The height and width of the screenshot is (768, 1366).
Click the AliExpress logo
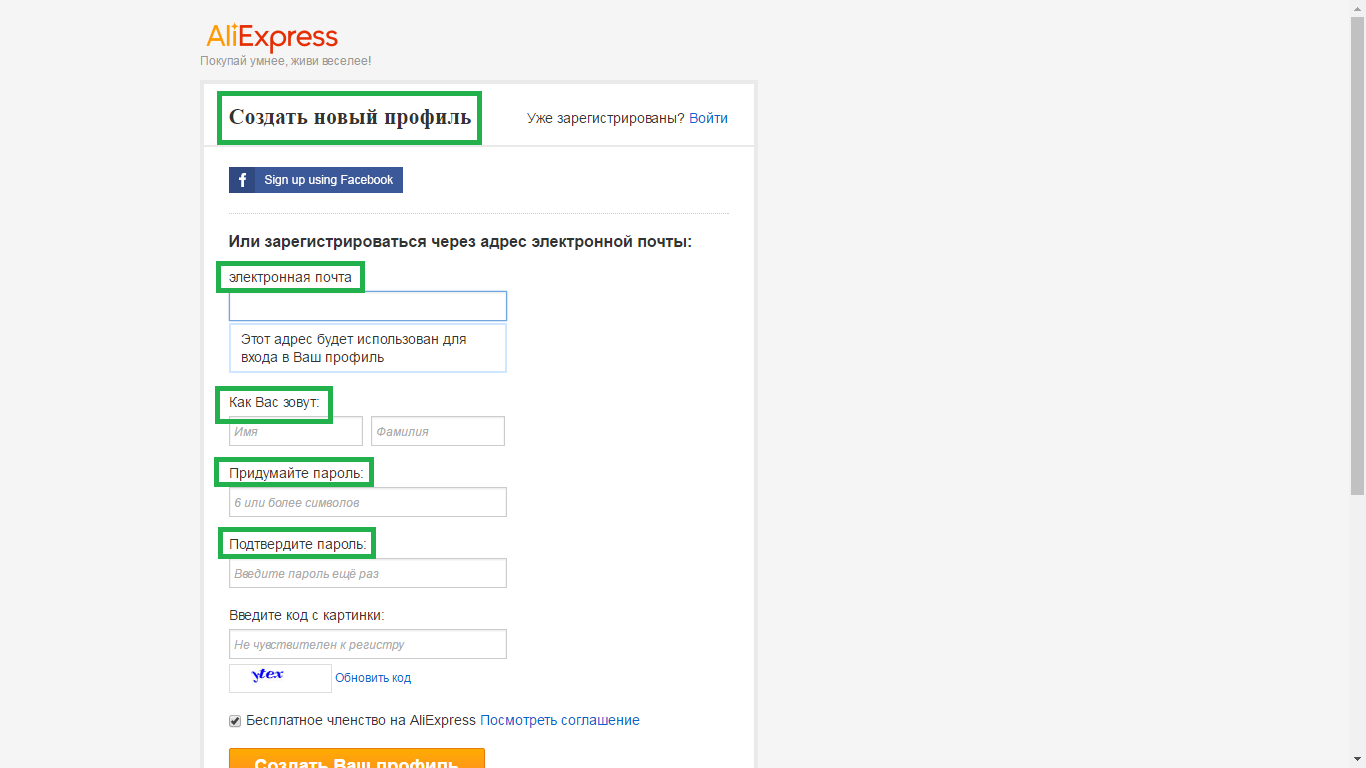272,38
